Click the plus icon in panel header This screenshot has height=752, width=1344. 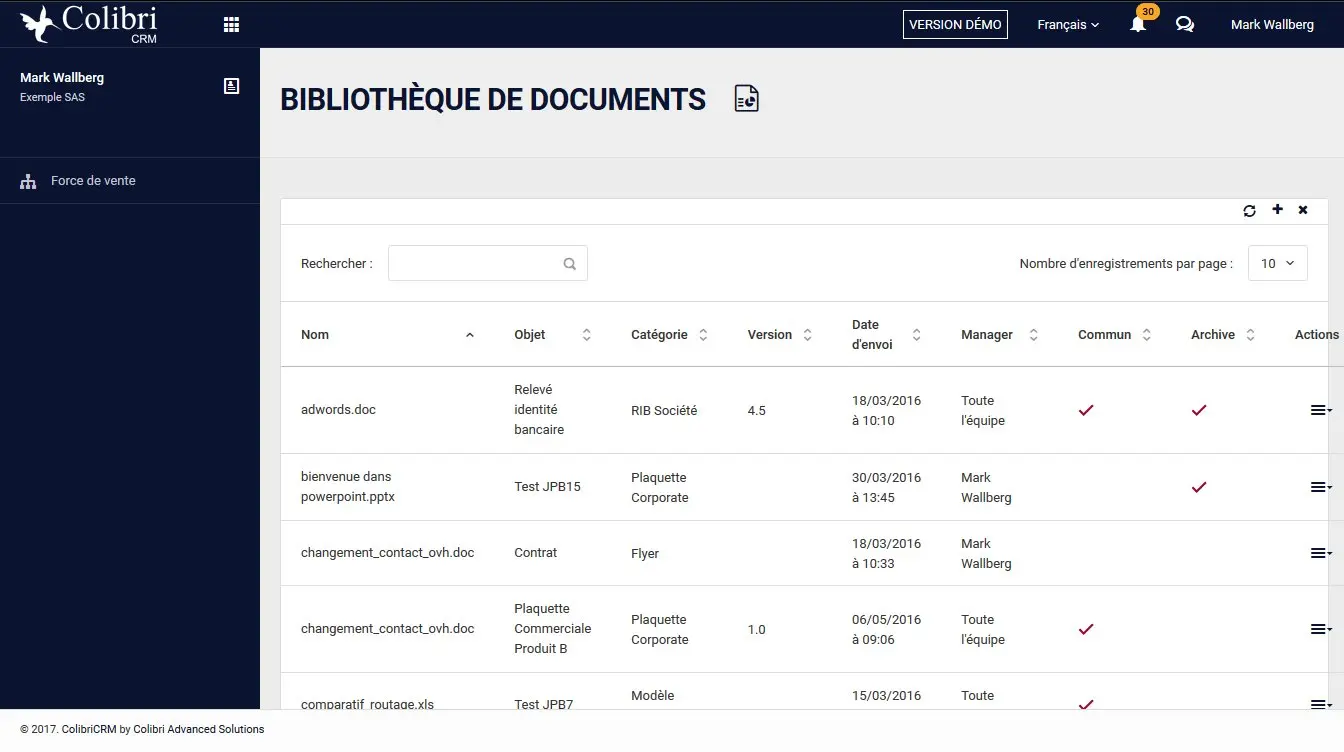[1277, 210]
